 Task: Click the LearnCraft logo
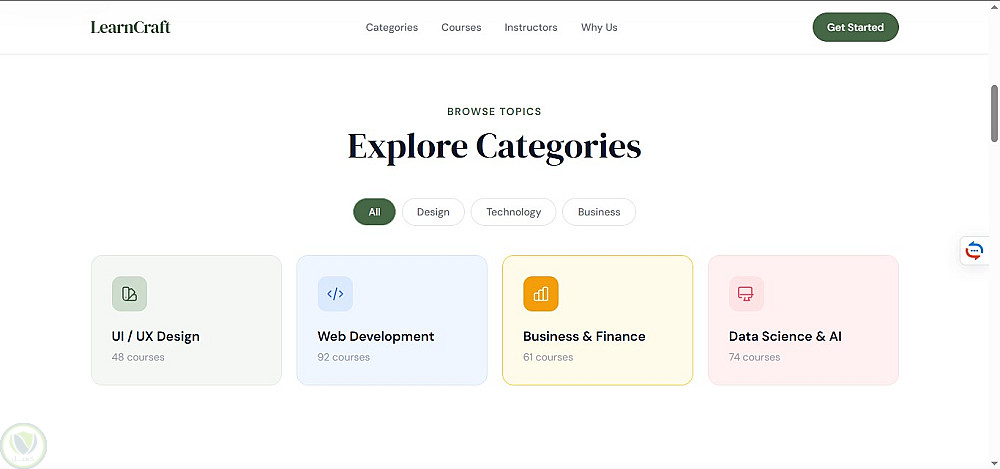(x=130, y=27)
